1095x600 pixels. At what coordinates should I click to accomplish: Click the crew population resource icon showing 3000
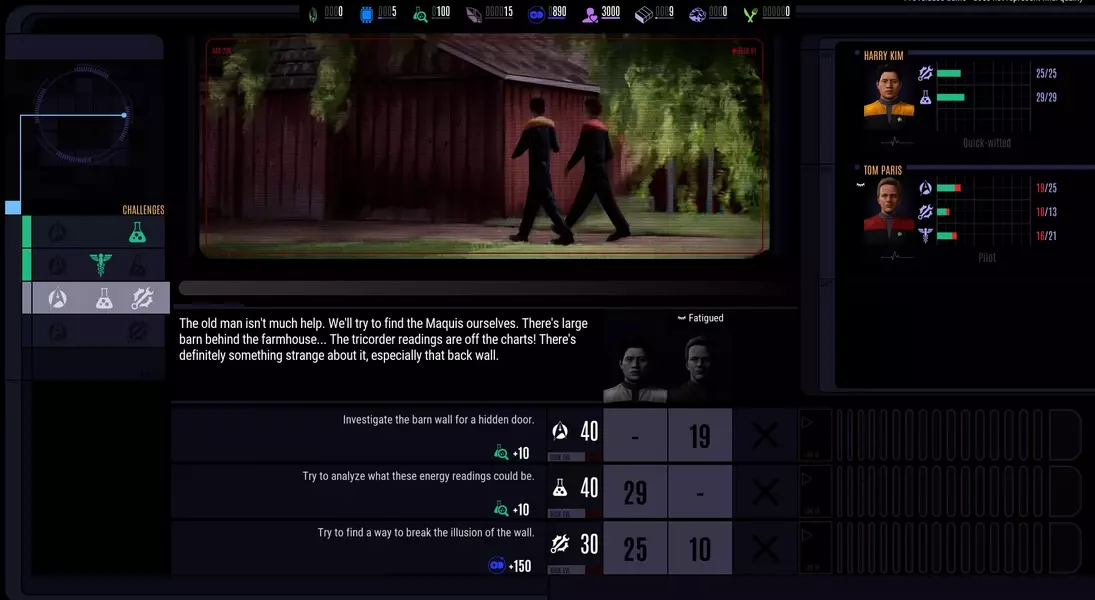pos(591,13)
